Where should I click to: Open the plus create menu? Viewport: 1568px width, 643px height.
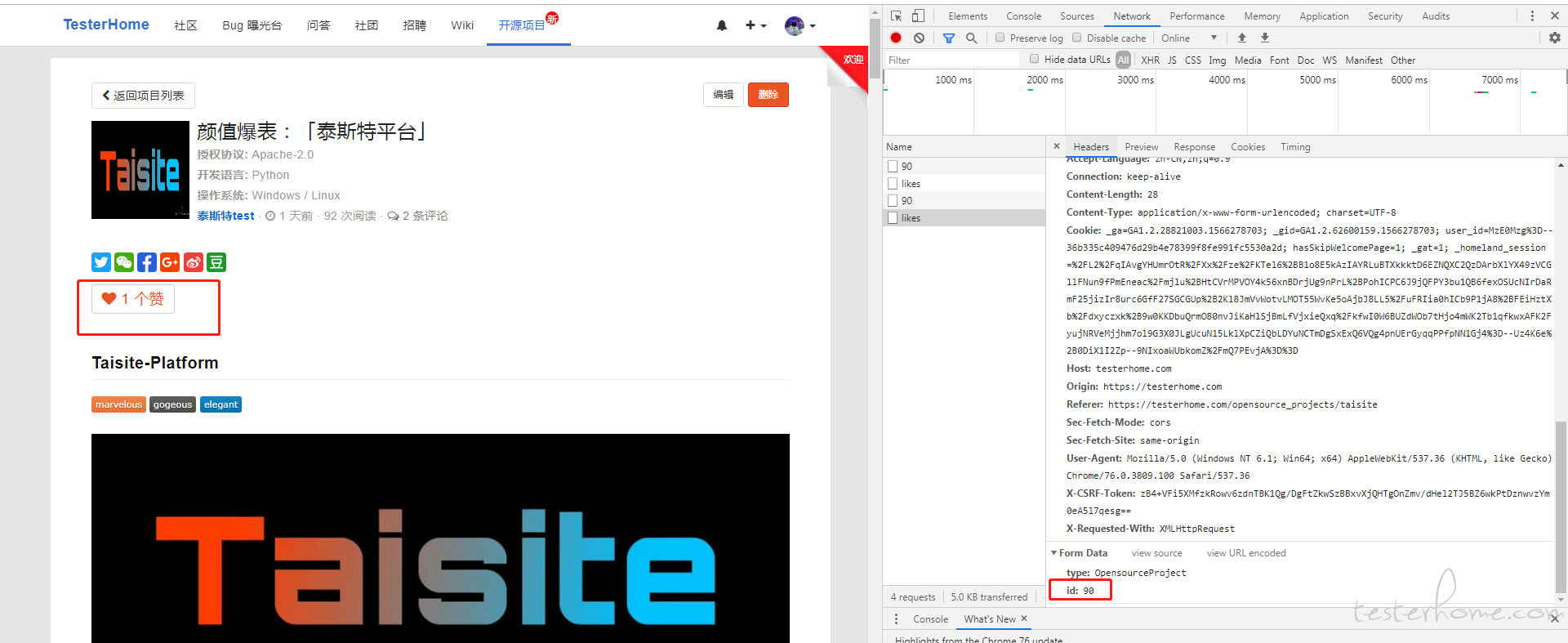[755, 25]
